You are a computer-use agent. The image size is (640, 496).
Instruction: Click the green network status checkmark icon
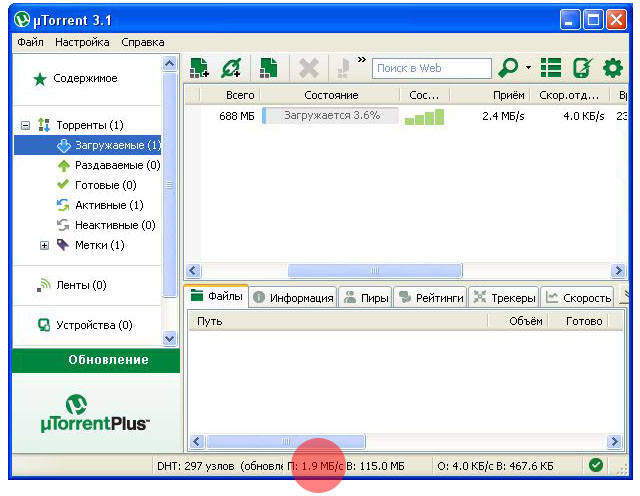pos(596,465)
